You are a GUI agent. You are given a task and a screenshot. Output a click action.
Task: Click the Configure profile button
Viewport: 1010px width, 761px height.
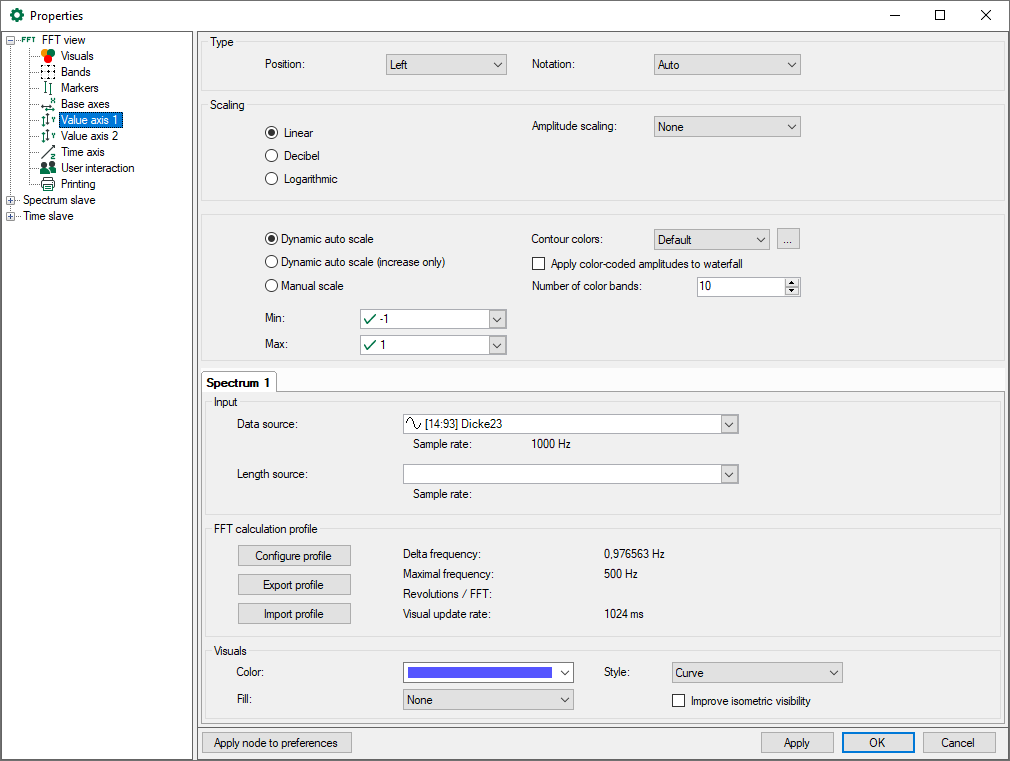[294, 556]
